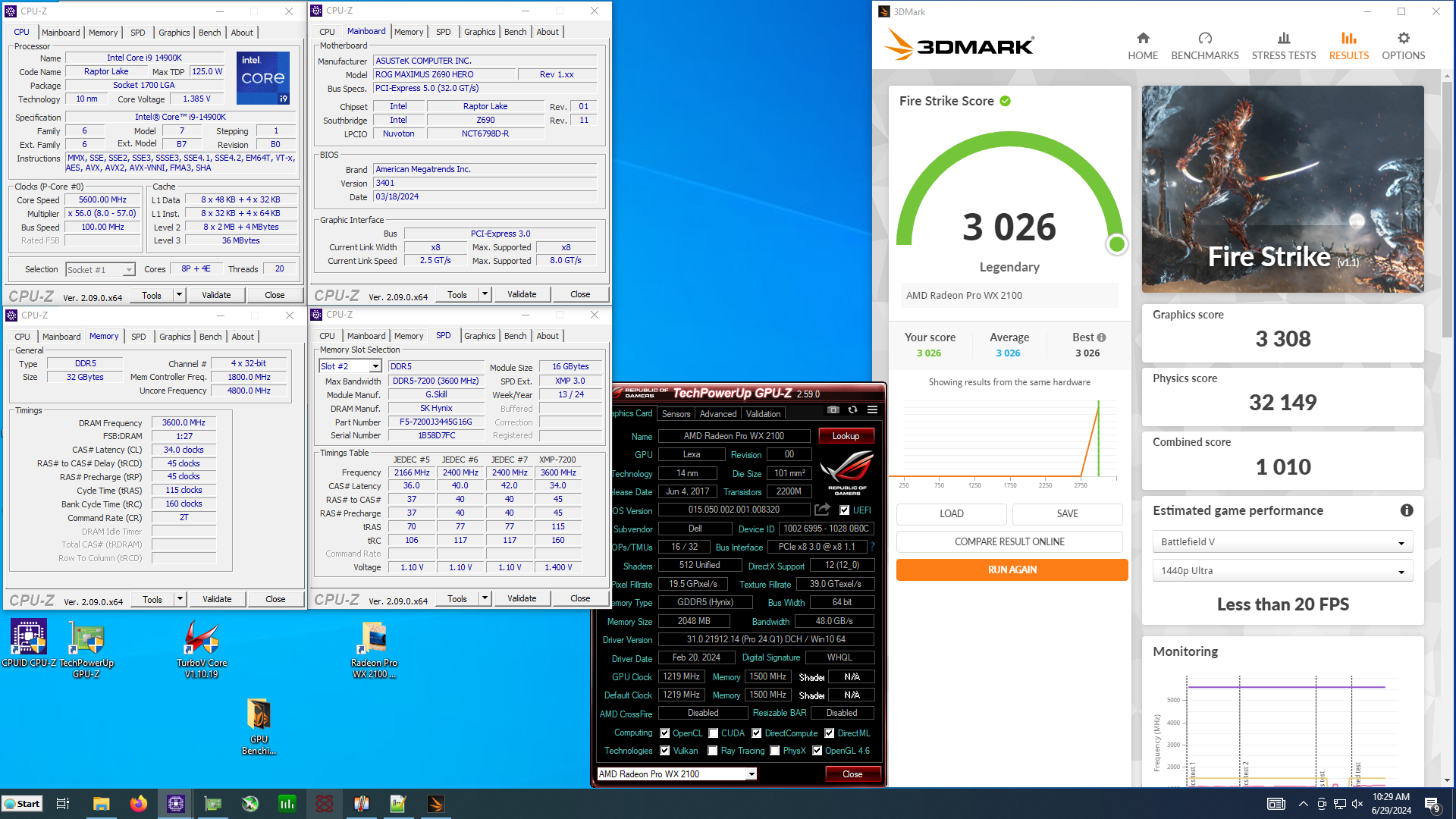1456x819 pixels.
Task: Click the info icon beside Best score
Action: pyautogui.click(x=1101, y=337)
